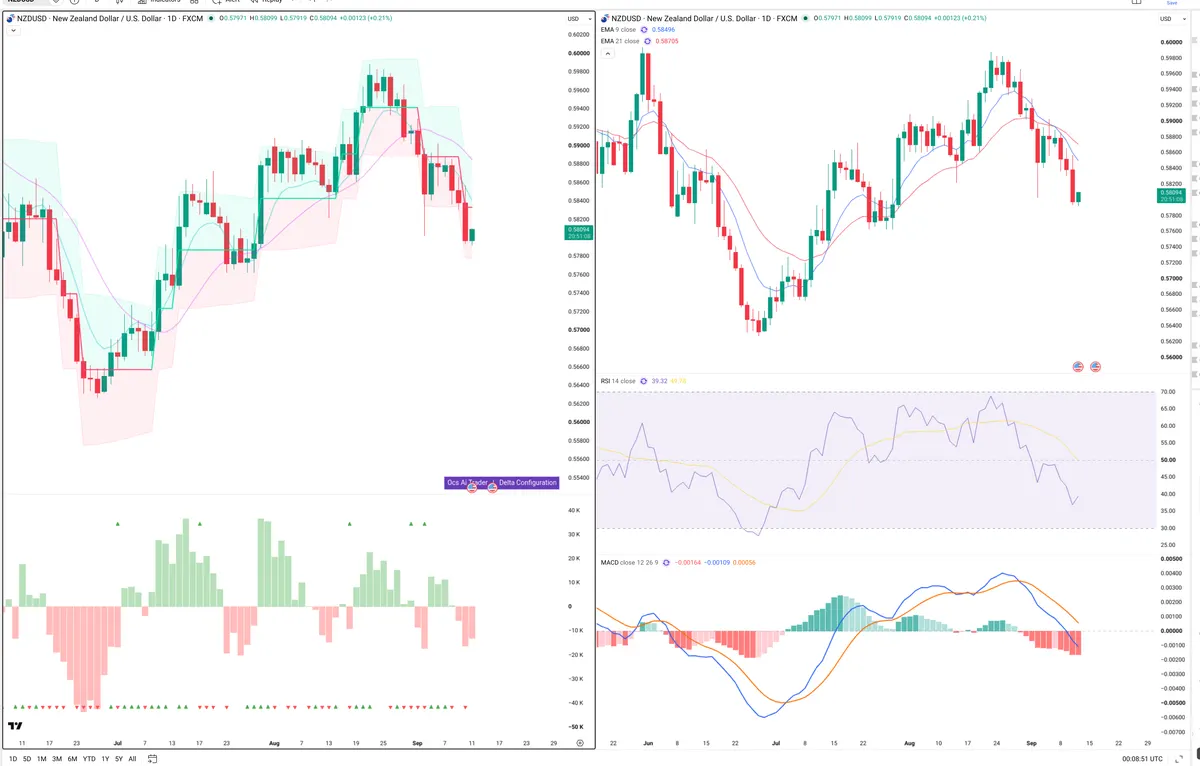Click the green market status dot on right chart

(x=805, y=18)
